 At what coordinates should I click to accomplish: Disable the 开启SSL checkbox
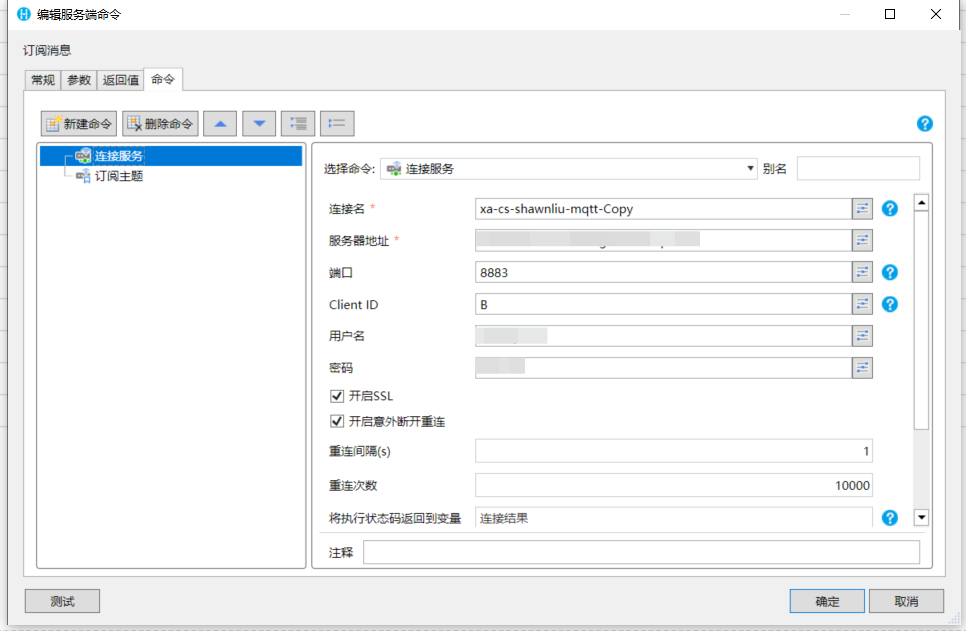coord(337,396)
